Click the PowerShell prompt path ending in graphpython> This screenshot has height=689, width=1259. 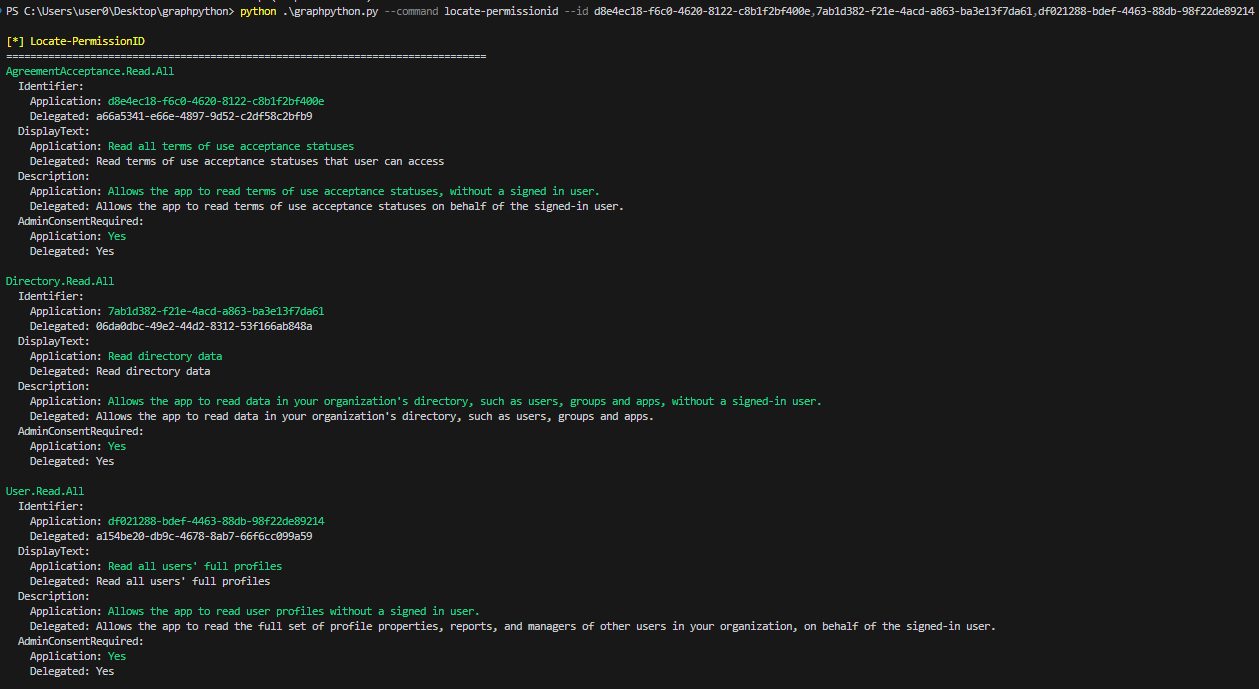(x=120, y=10)
